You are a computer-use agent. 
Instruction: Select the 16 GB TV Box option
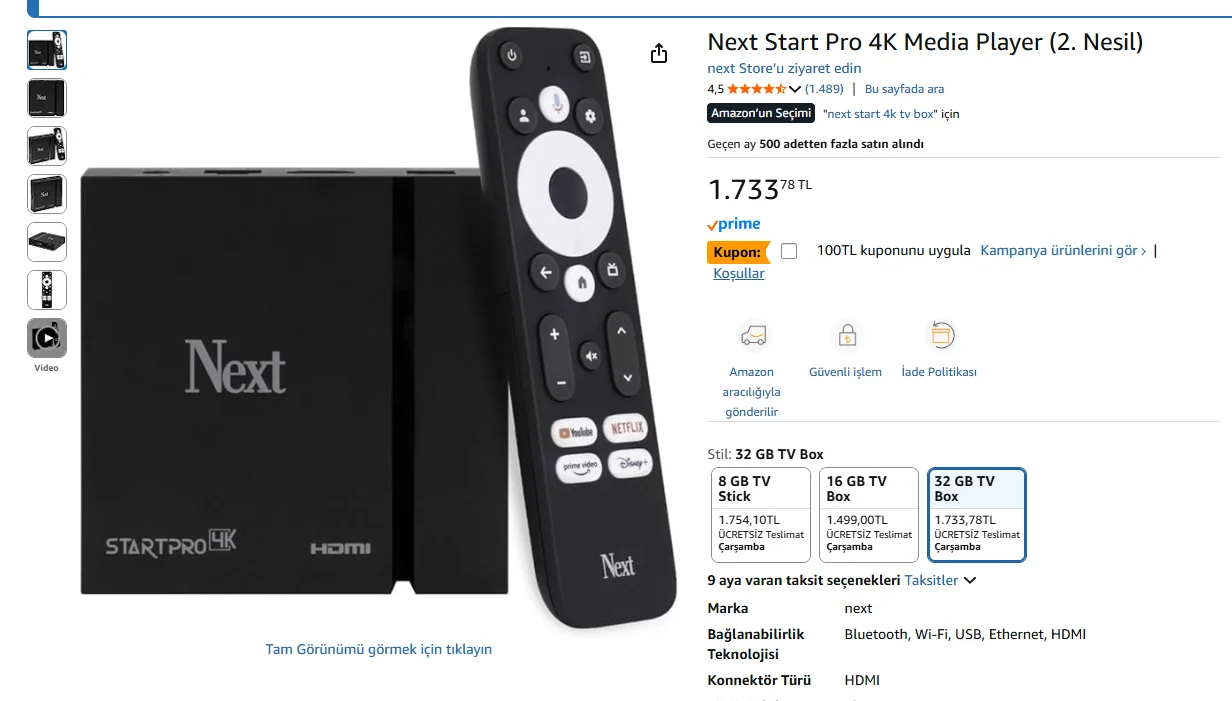pos(869,515)
